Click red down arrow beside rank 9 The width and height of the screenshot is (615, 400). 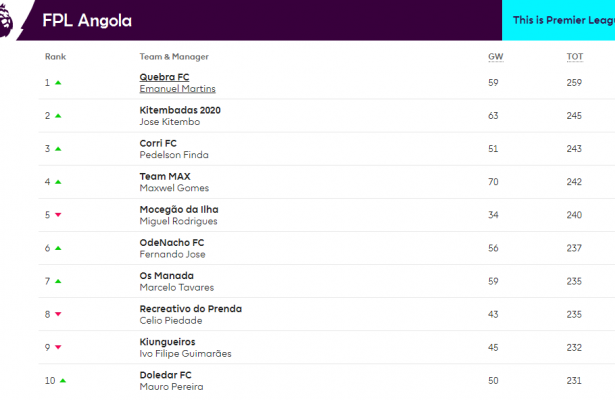point(58,347)
